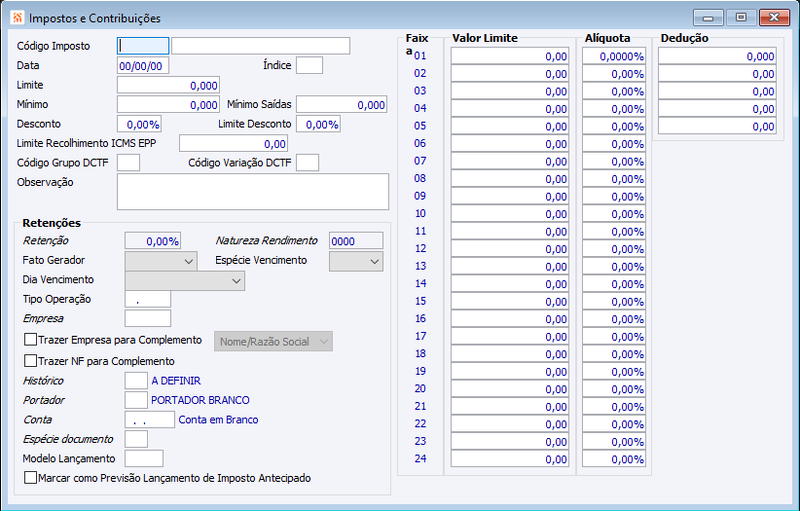The height and width of the screenshot is (511, 800).
Task: Expand the Dia Vencimento dropdown
Action: pos(185,280)
